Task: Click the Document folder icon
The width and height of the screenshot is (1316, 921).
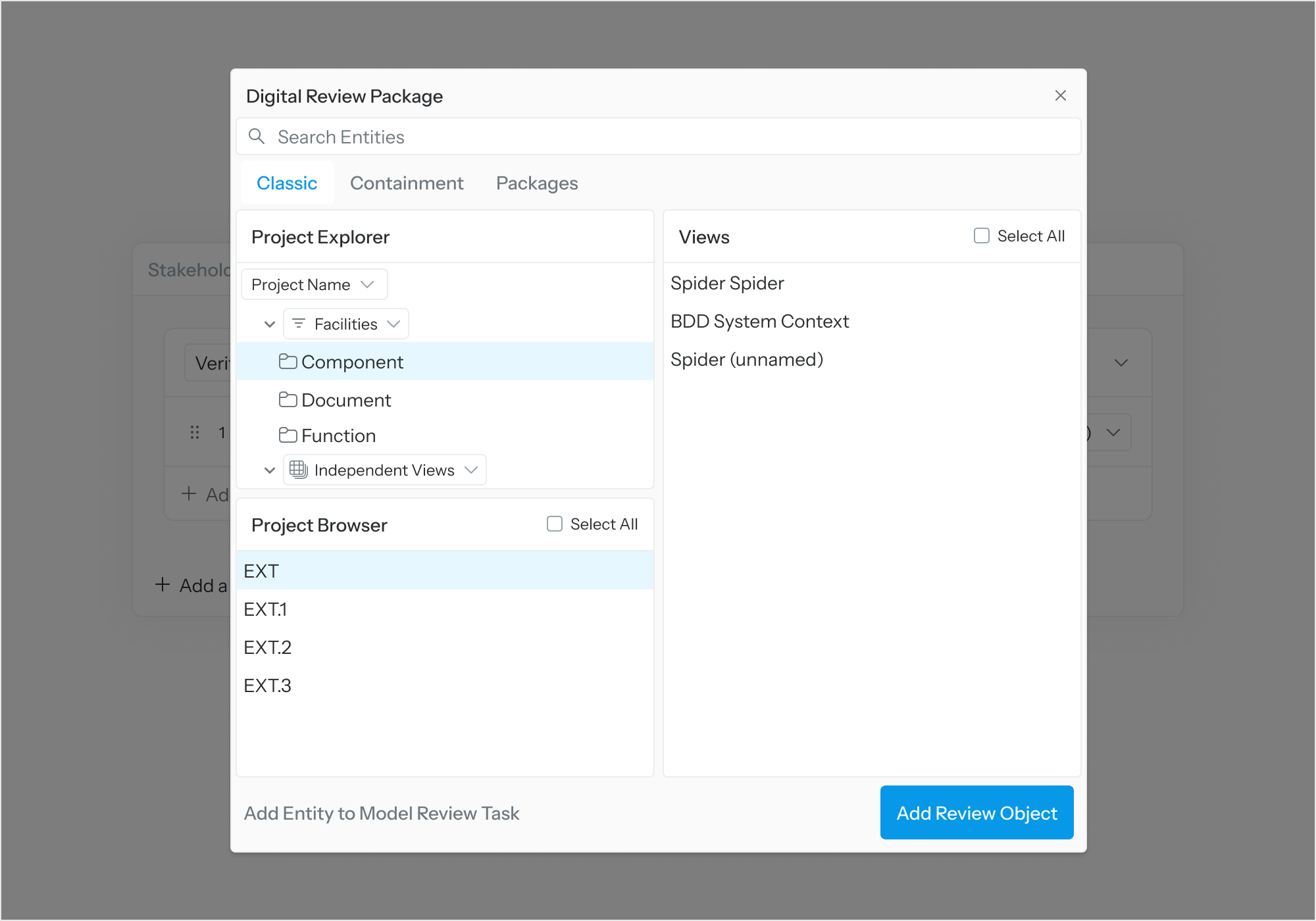Action: coord(288,400)
